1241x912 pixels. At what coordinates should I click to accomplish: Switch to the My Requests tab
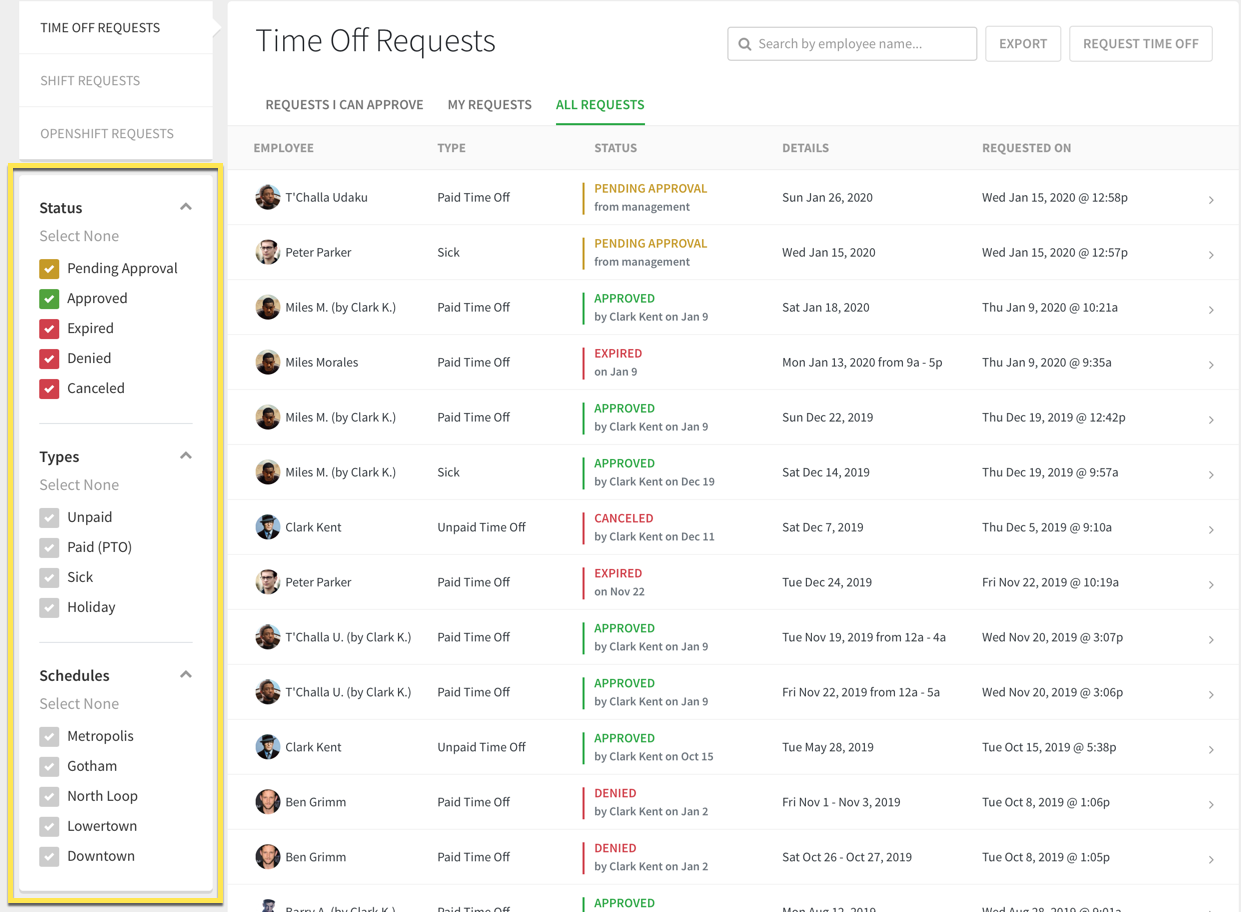pyautogui.click(x=489, y=104)
